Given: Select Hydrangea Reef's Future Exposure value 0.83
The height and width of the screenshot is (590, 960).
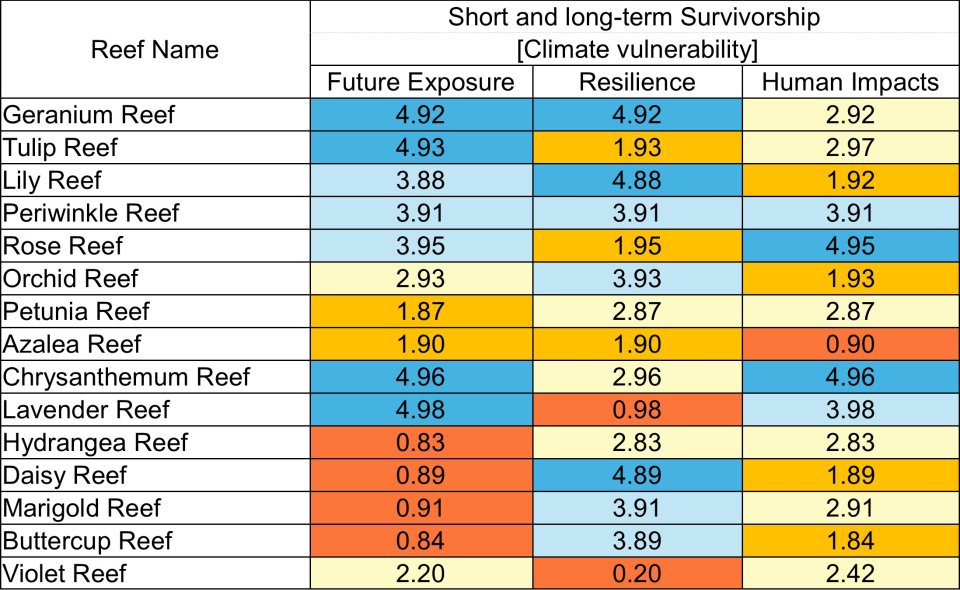Looking at the screenshot, I should [x=421, y=443].
